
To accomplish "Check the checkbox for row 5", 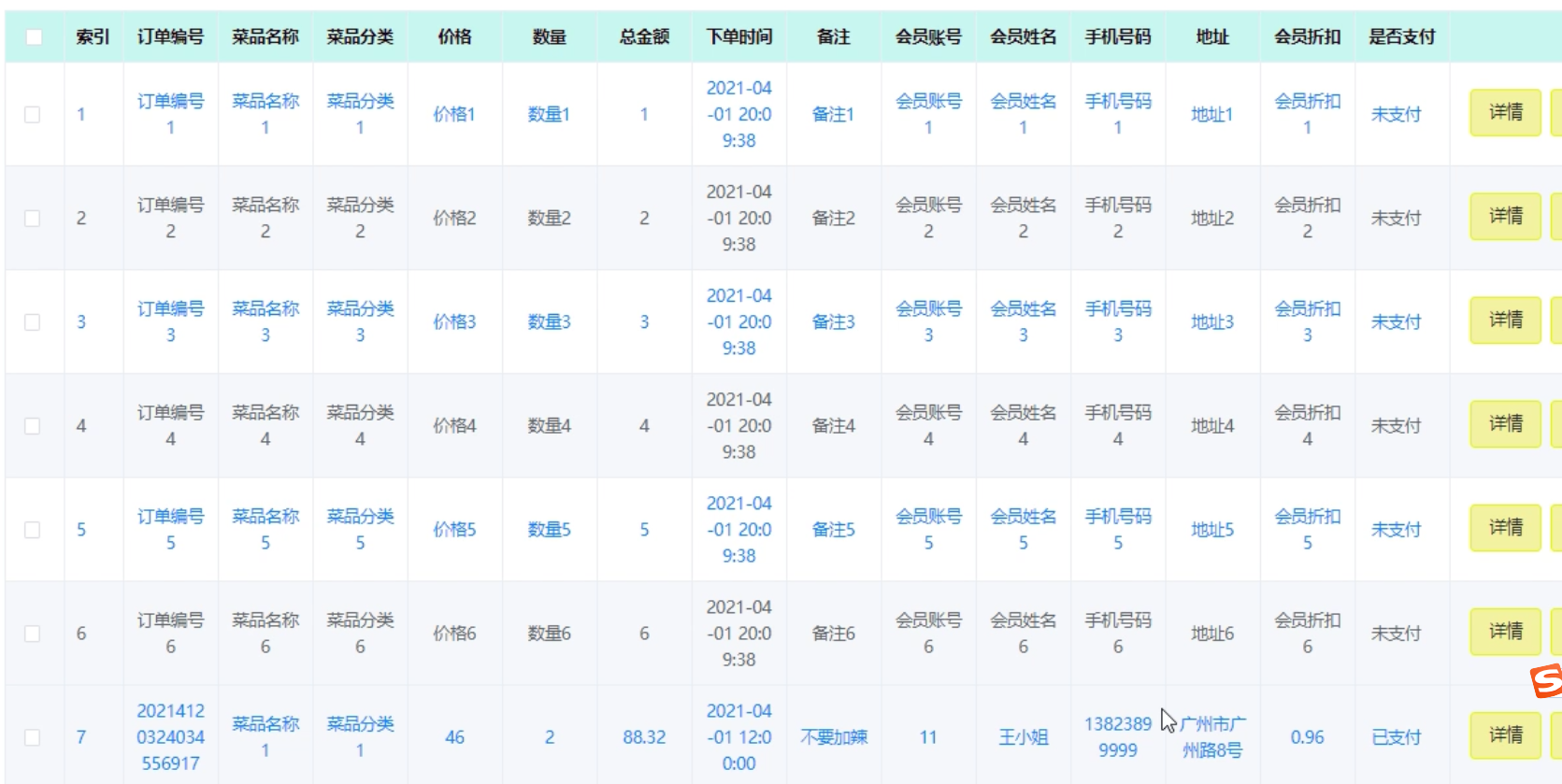I will click(x=32, y=529).
